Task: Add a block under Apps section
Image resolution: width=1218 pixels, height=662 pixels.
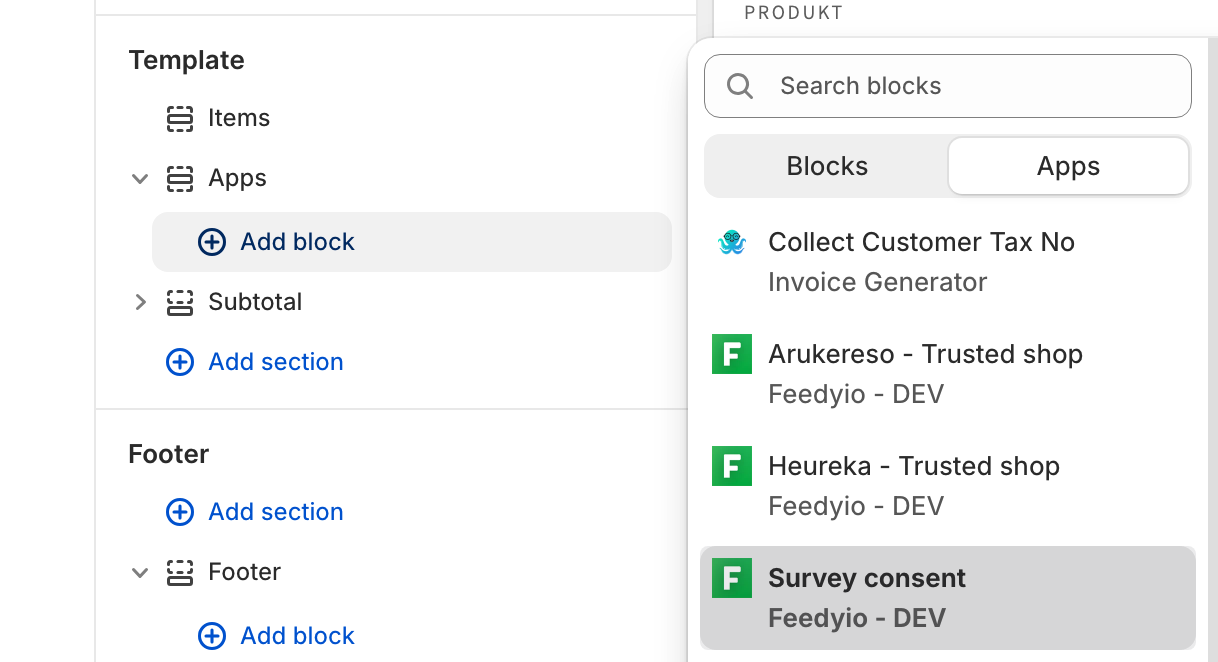Action: pyautogui.click(x=278, y=242)
